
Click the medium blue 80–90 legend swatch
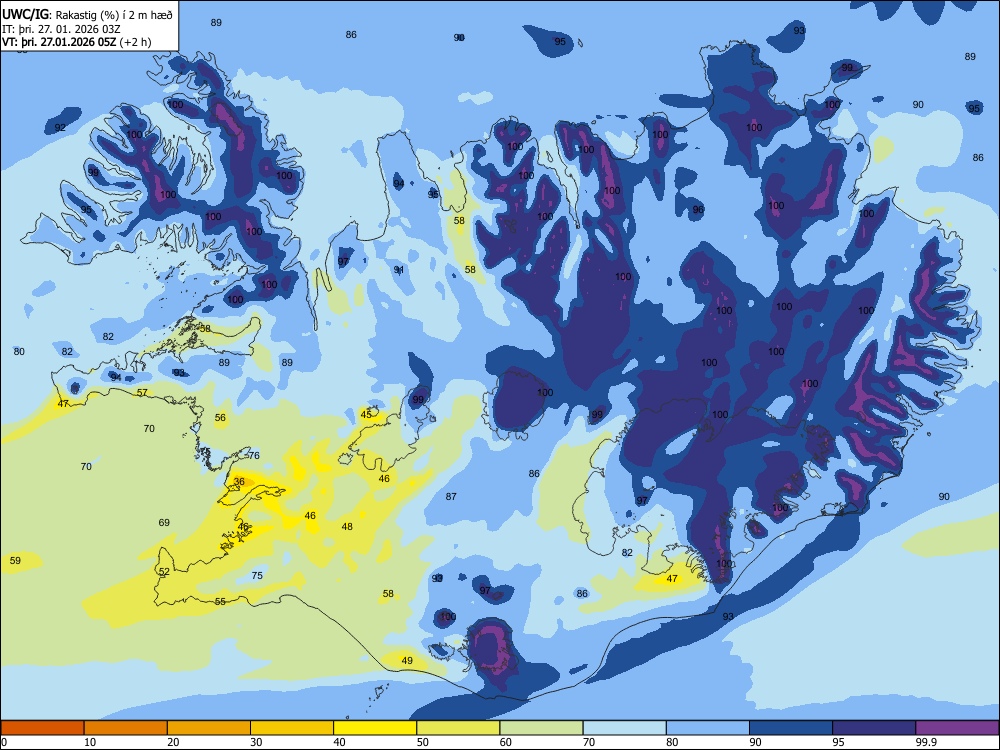tap(708, 728)
